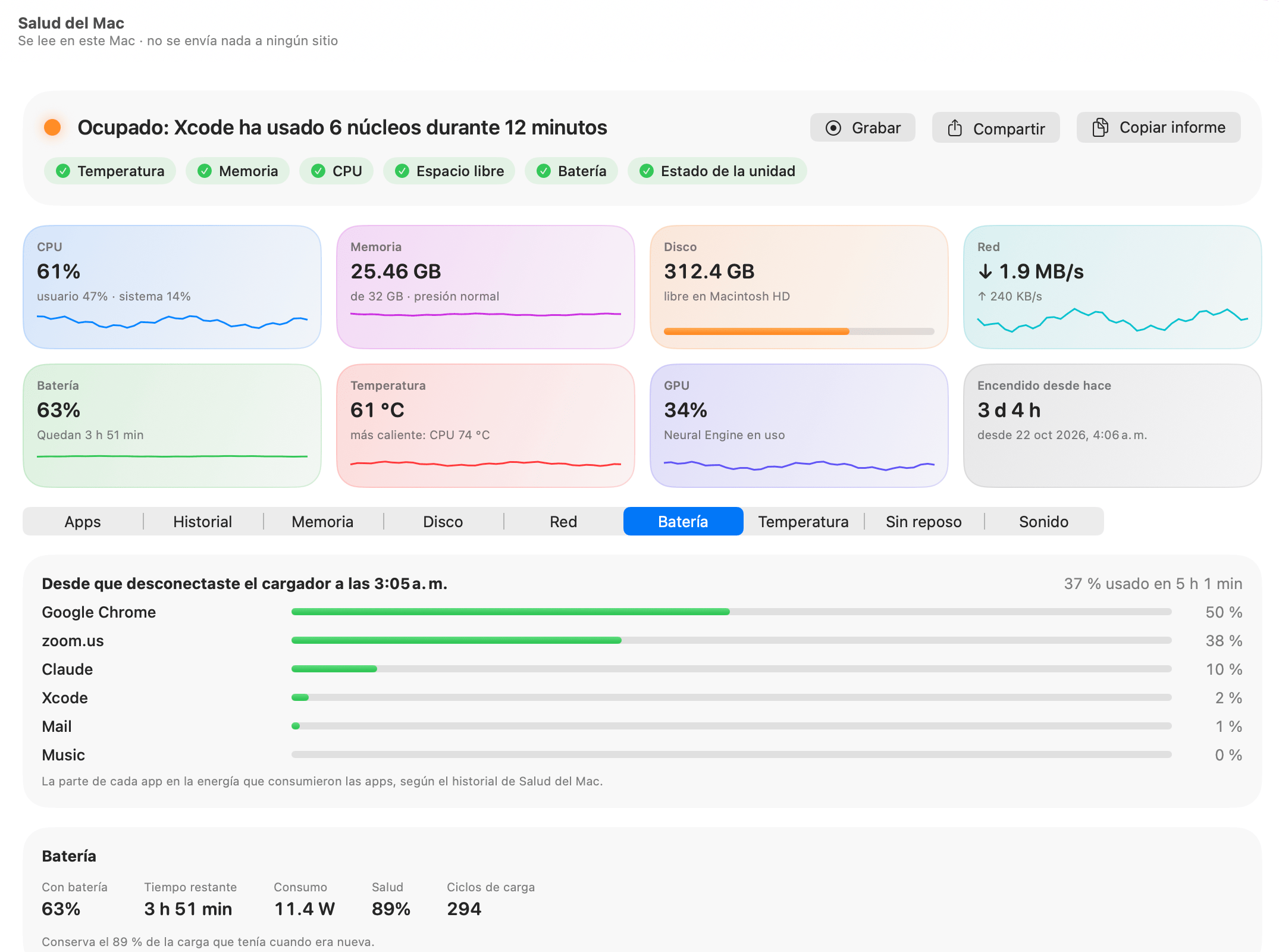Screen dimensions: 1279x952
Task: Click the Consumo value 11.4 W
Action: [305, 909]
